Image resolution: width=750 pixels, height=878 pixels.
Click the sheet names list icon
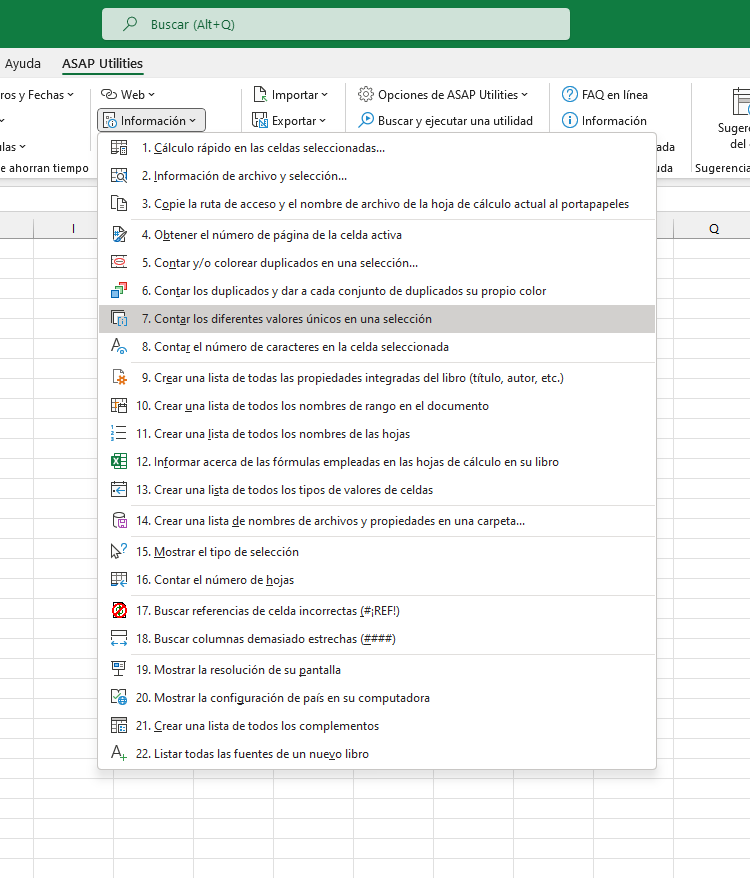point(119,434)
